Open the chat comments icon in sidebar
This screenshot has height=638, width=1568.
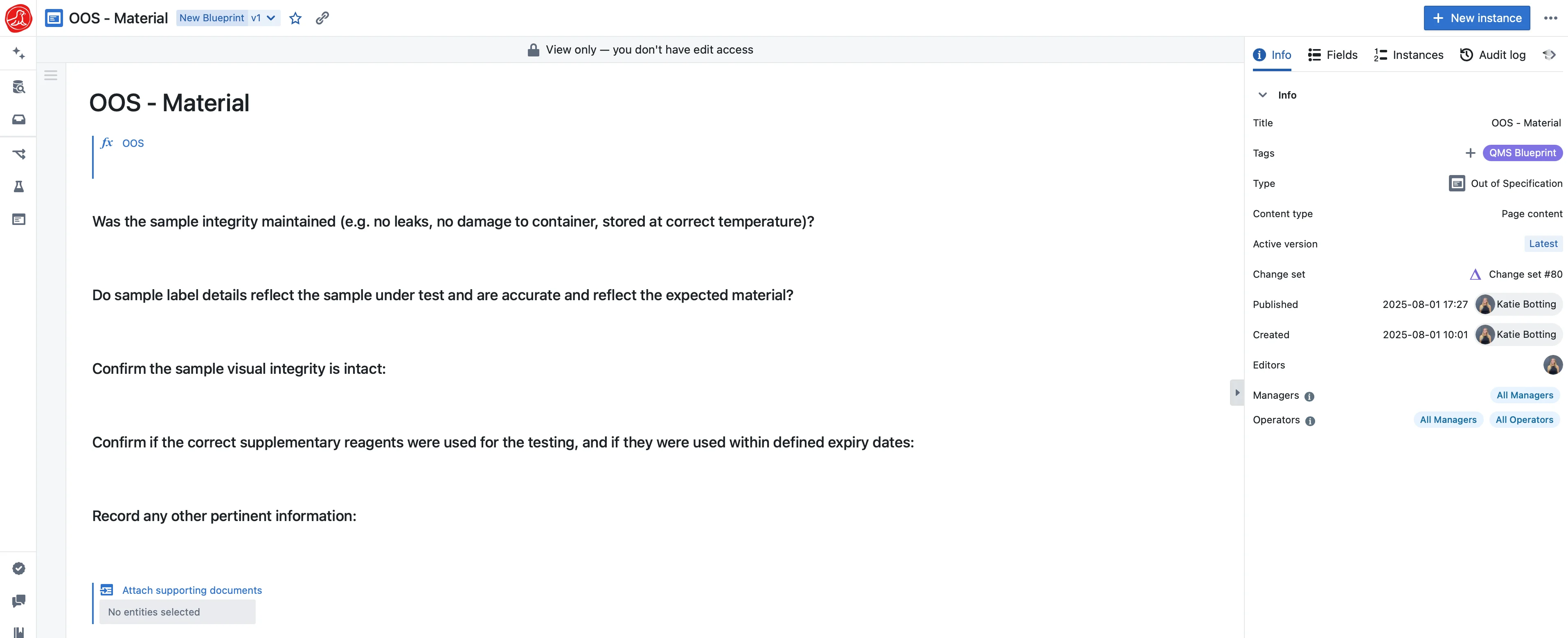coord(19,601)
